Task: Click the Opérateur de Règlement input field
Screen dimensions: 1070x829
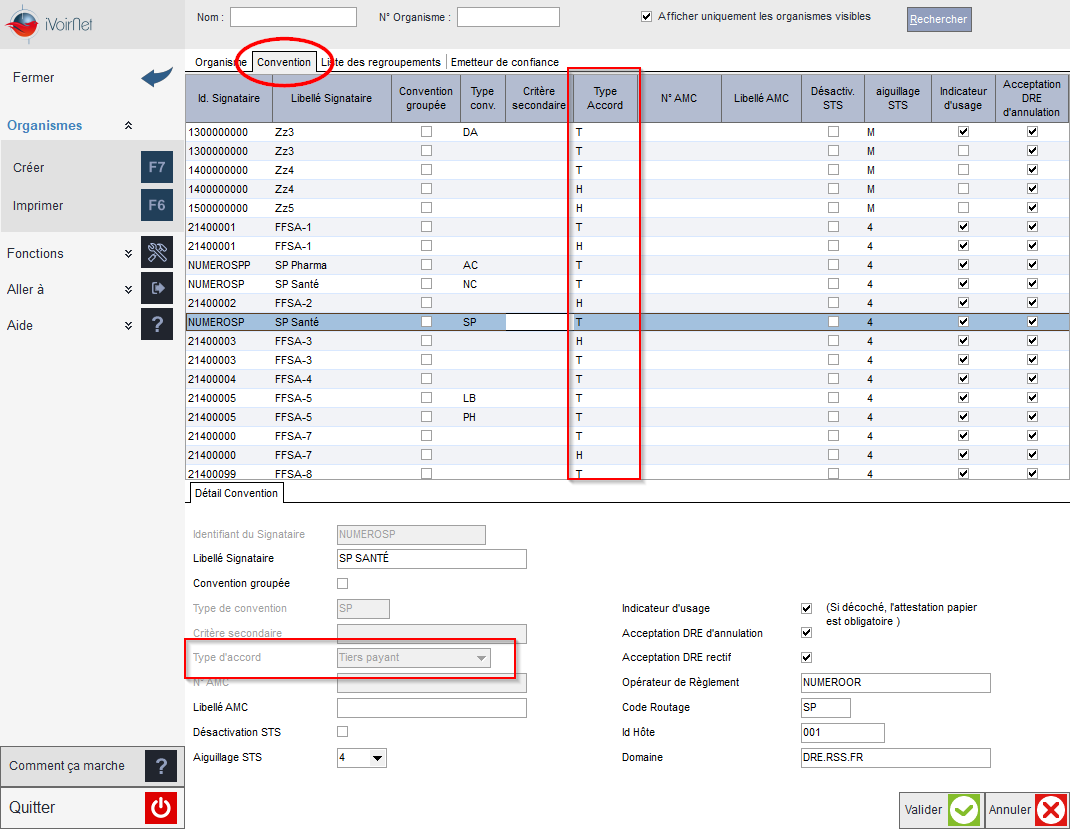Action: (x=895, y=682)
